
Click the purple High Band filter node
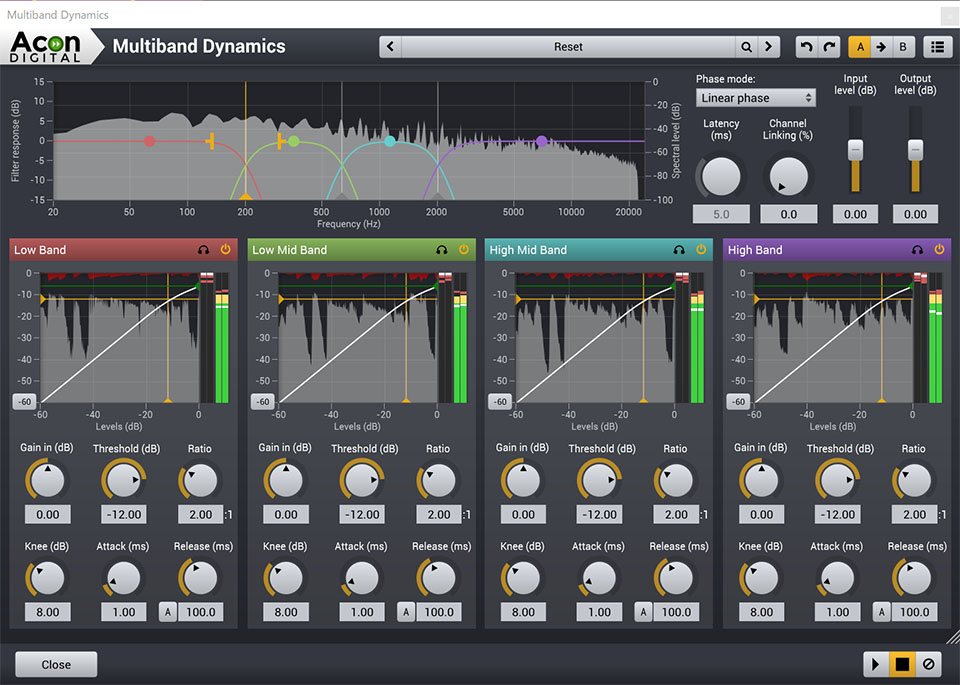click(x=541, y=141)
